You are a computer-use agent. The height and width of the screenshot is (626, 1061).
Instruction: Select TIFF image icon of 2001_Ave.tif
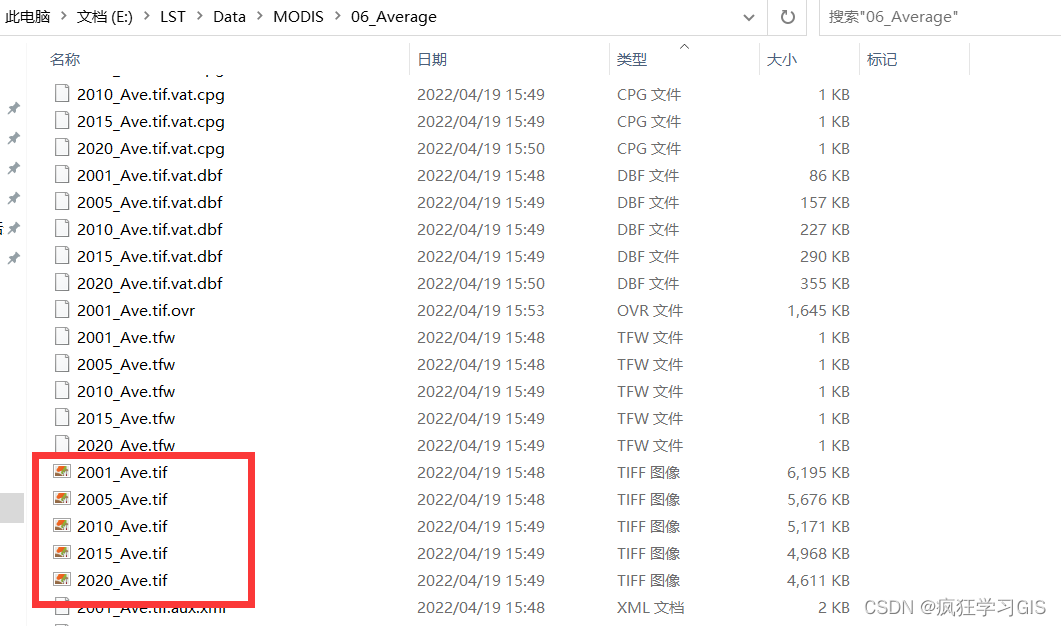62,472
